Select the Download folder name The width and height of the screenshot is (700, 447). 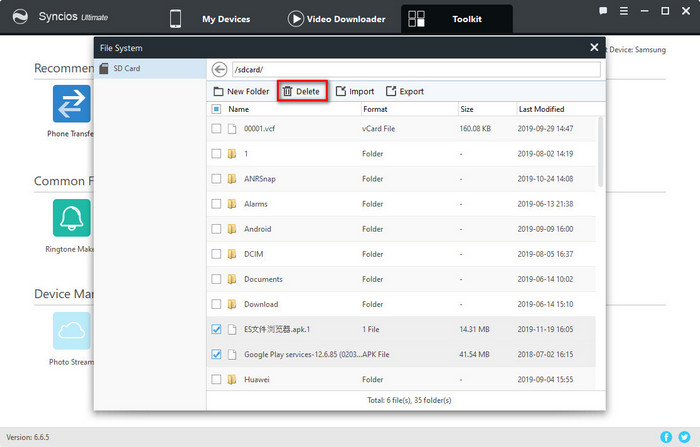click(x=261, y=304)
